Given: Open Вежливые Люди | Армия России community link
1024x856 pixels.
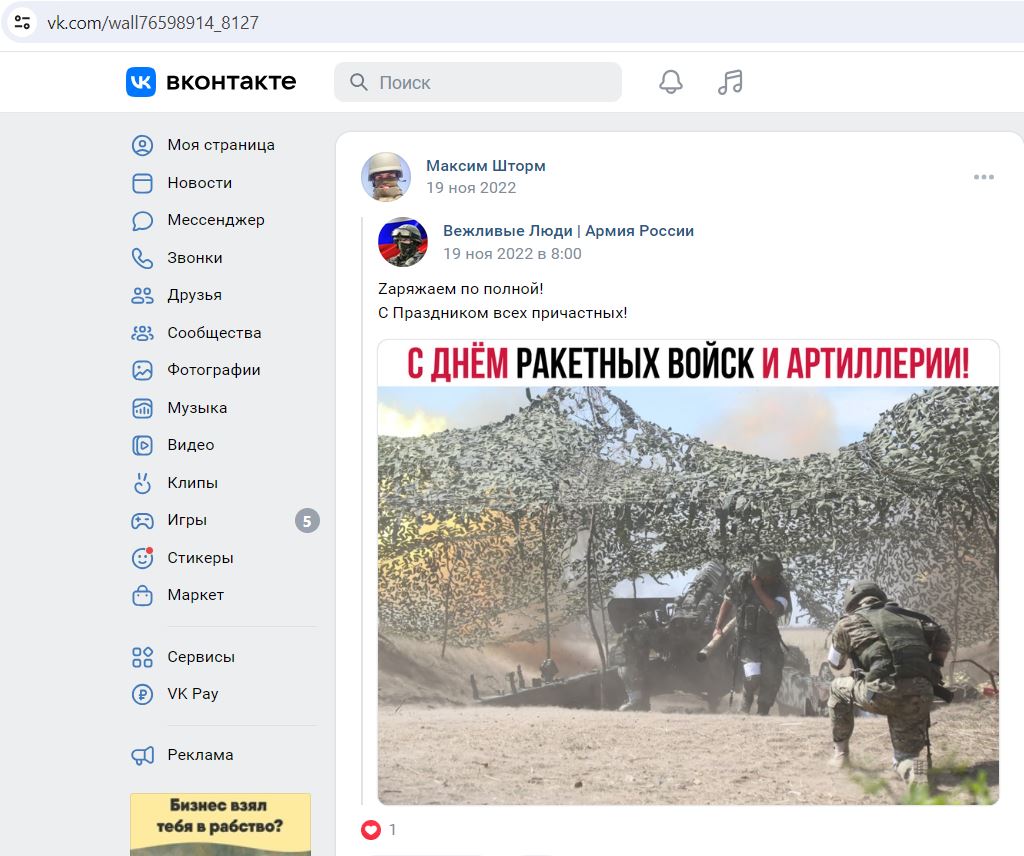Looking at the screenshot, I should point(568,231).
